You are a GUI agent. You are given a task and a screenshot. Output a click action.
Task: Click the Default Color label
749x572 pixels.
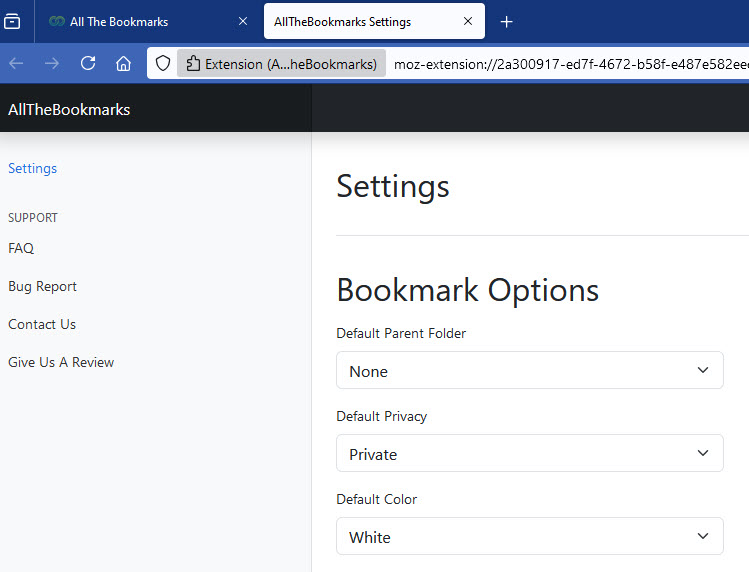pyautogui.click(x=376, y=499)
